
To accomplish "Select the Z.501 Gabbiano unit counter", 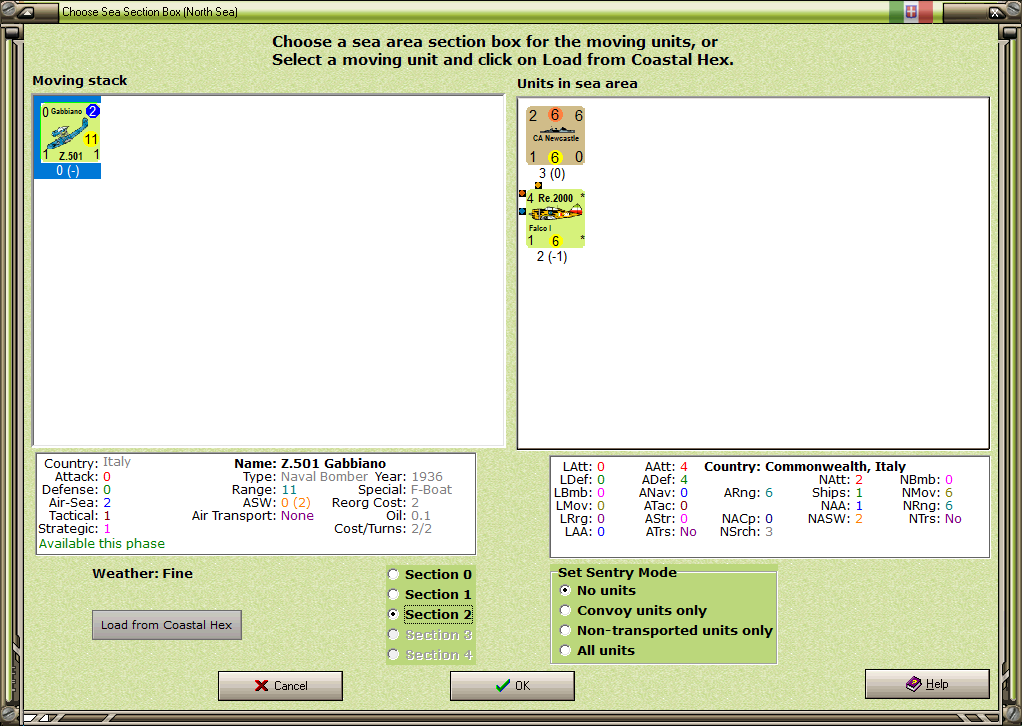I will coord(70,132).
